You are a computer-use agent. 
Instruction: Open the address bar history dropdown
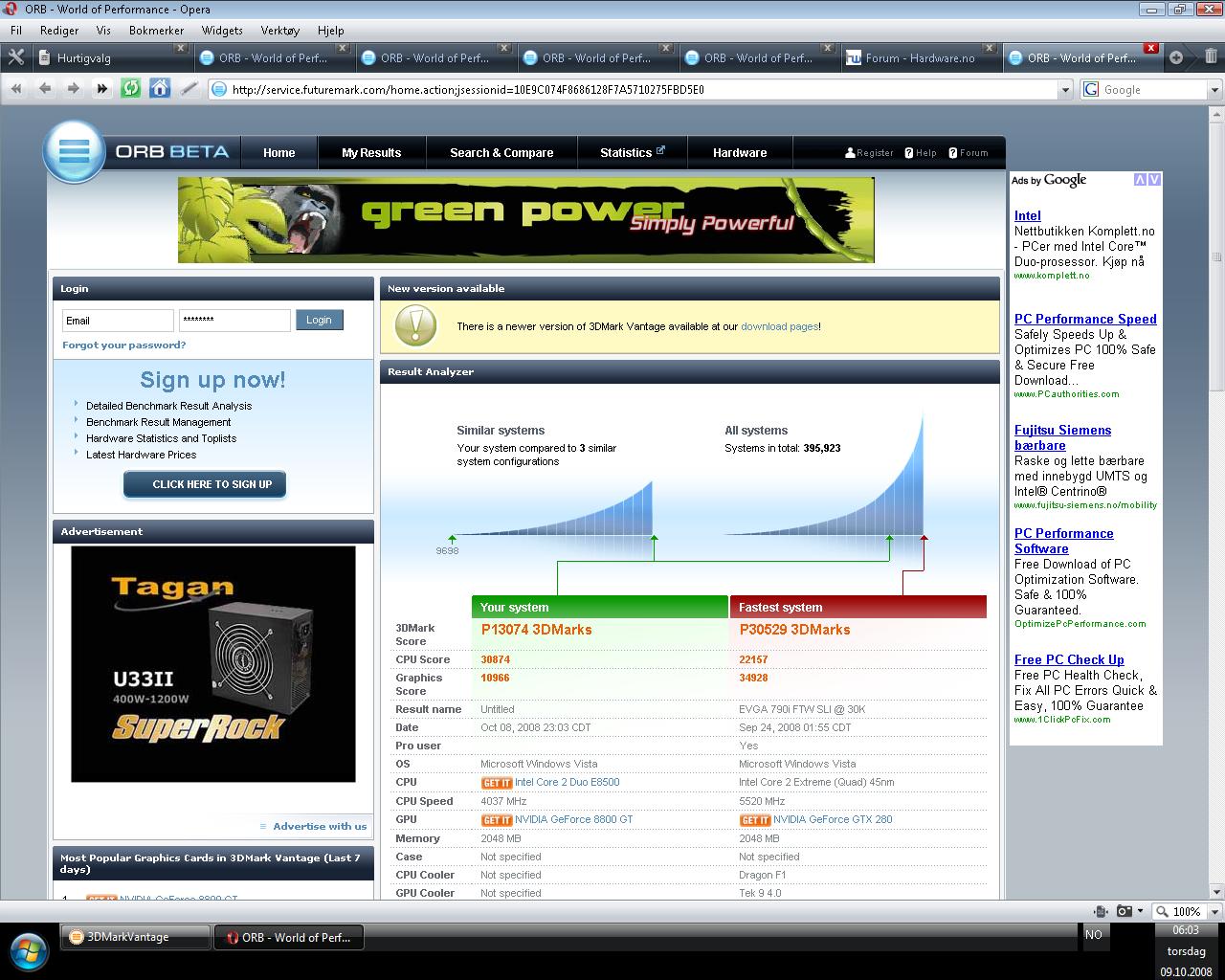pos(1065,90)
